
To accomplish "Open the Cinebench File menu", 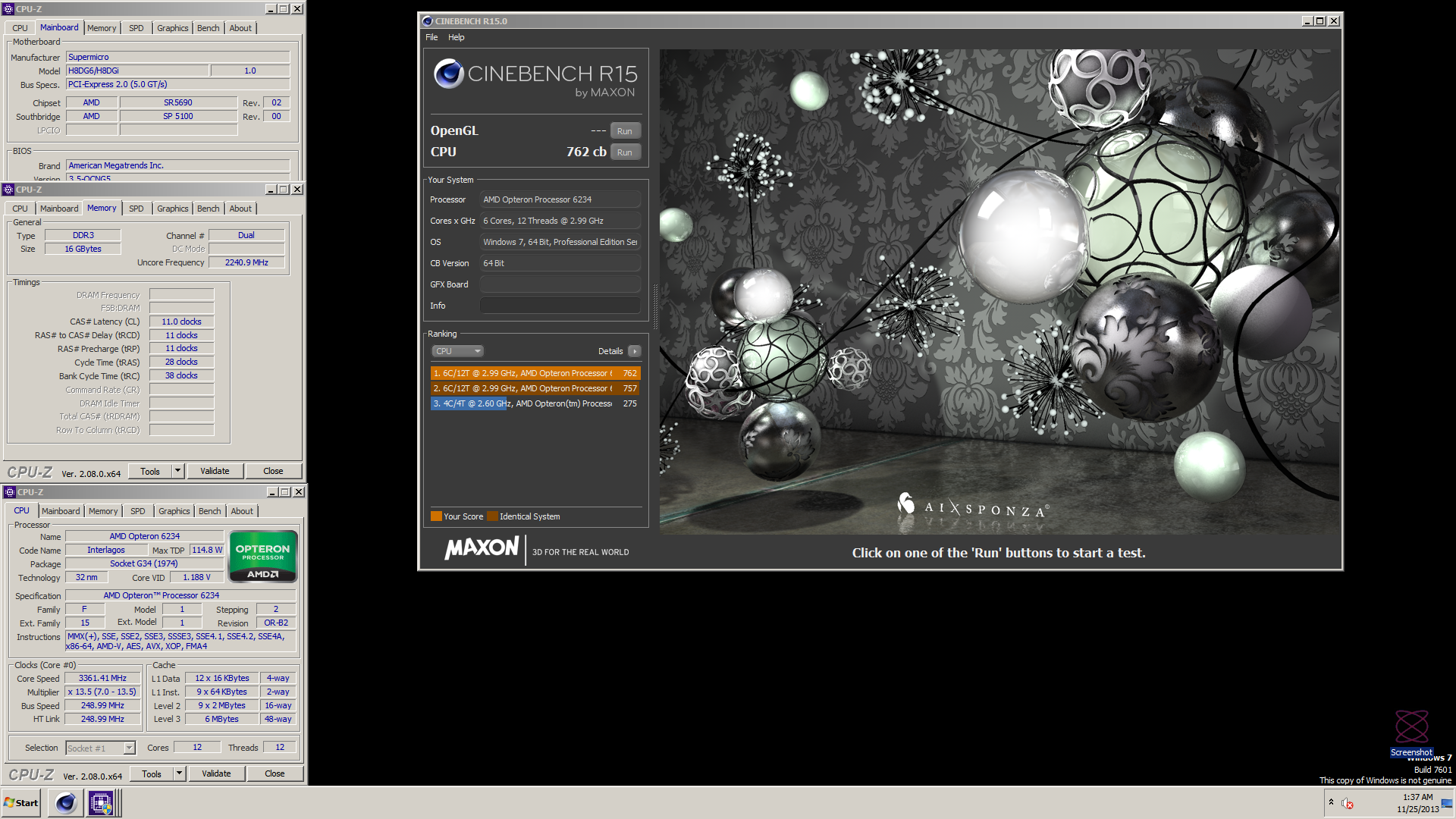I will point(431,37).
